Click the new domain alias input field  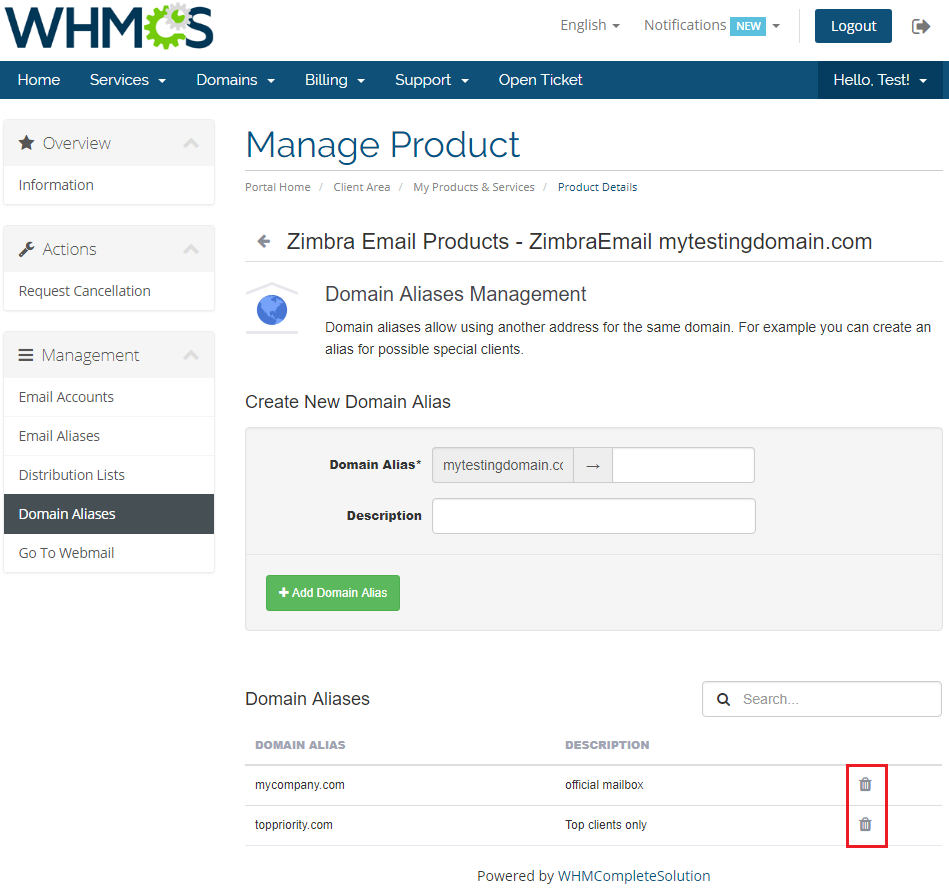click(x=683, y=465)
